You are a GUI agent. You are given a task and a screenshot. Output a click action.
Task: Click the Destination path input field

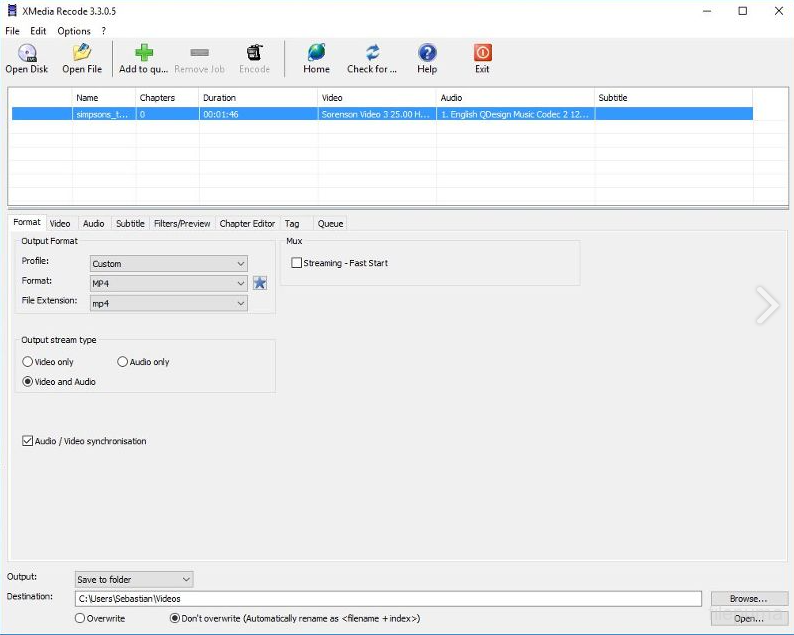coord(388,599)
